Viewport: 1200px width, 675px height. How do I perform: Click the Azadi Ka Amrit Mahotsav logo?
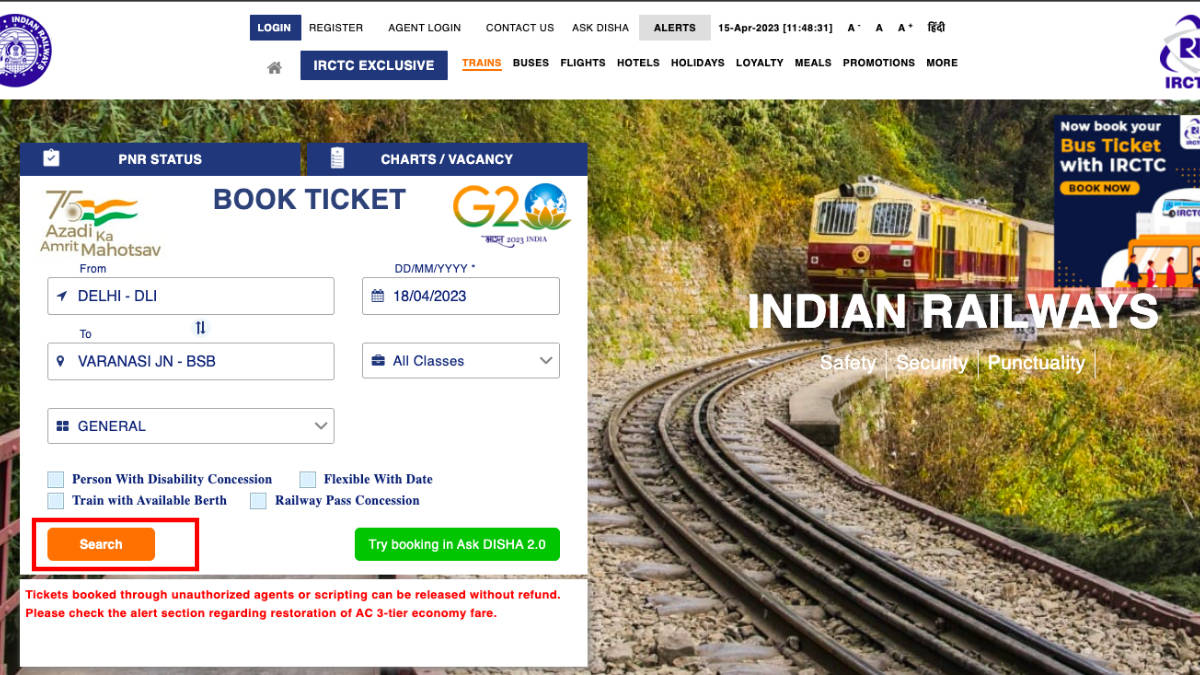[100, 223]
